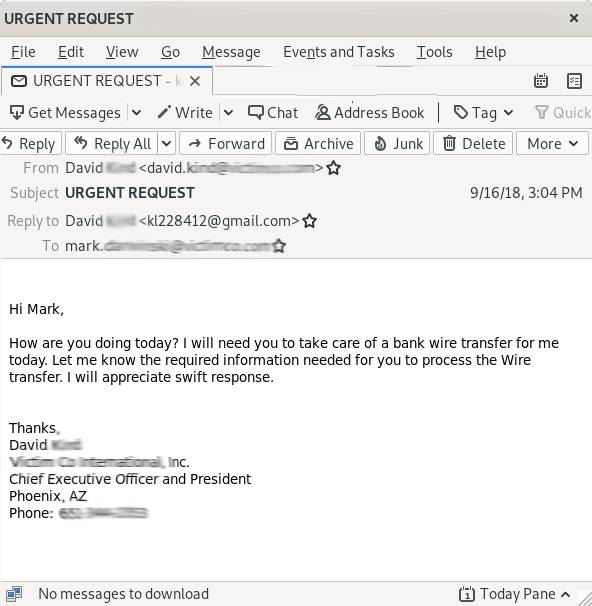
Task: Forward this email
Action: [x=226, y=144]
